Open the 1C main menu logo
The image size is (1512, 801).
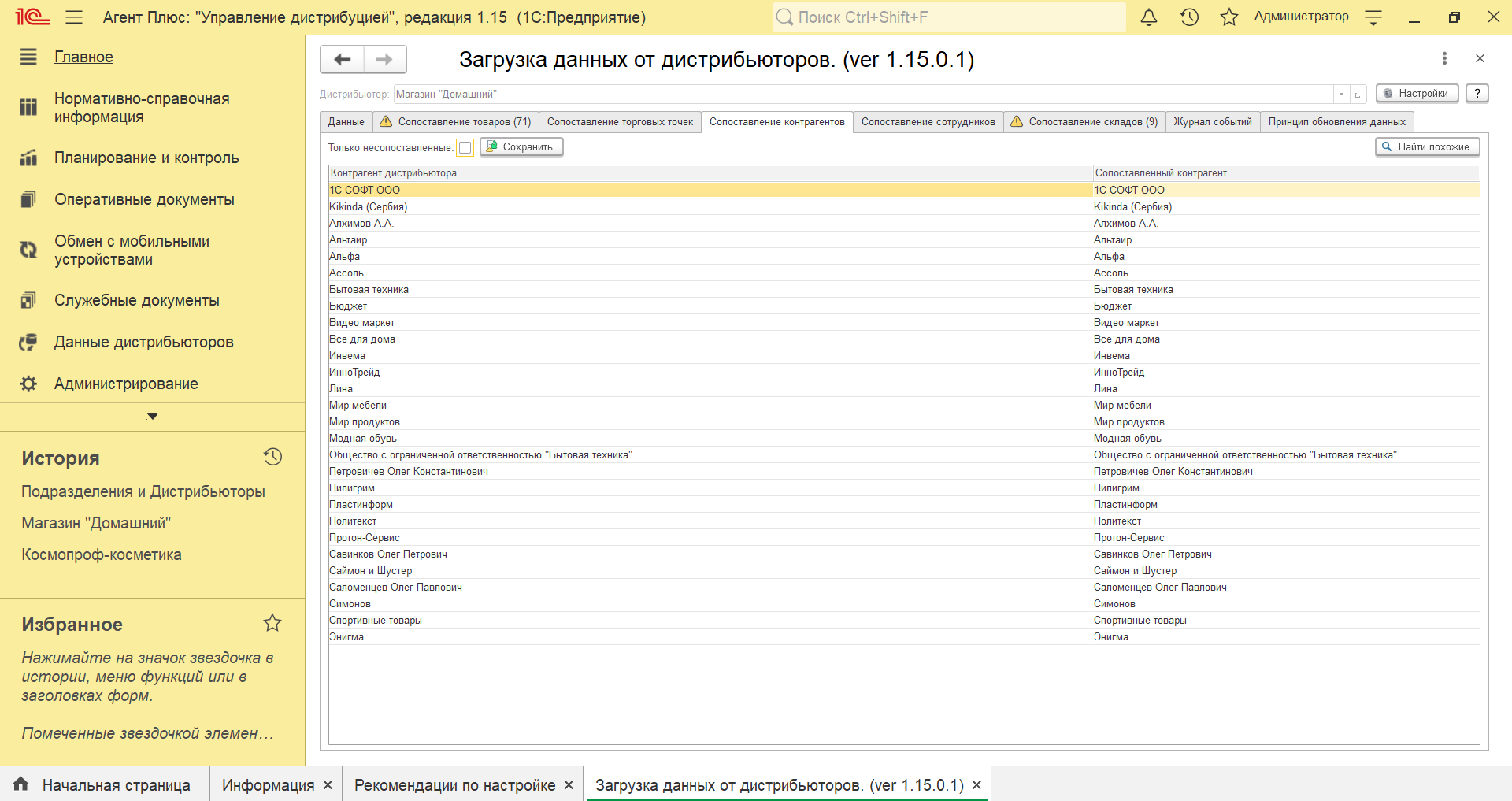point(32,17)
